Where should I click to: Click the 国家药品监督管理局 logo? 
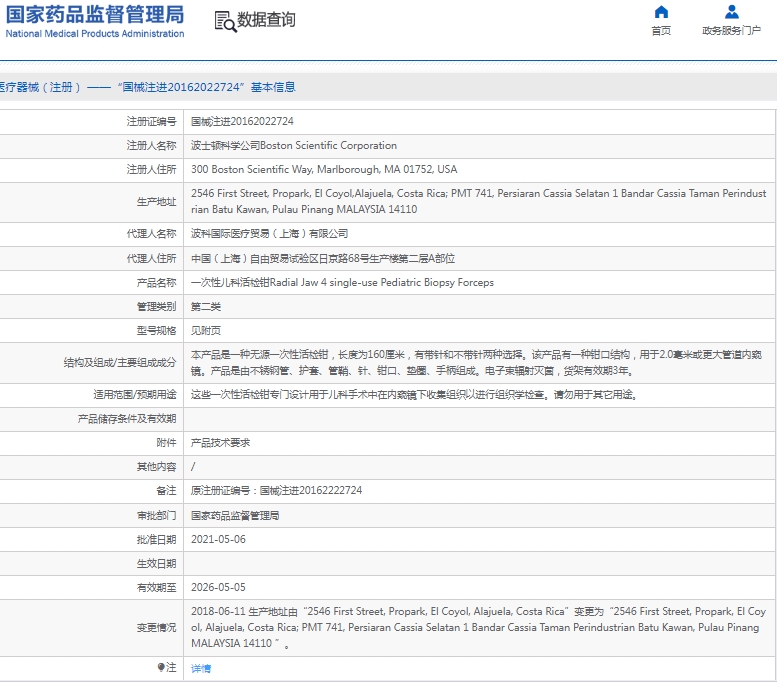tap(95, 14)
